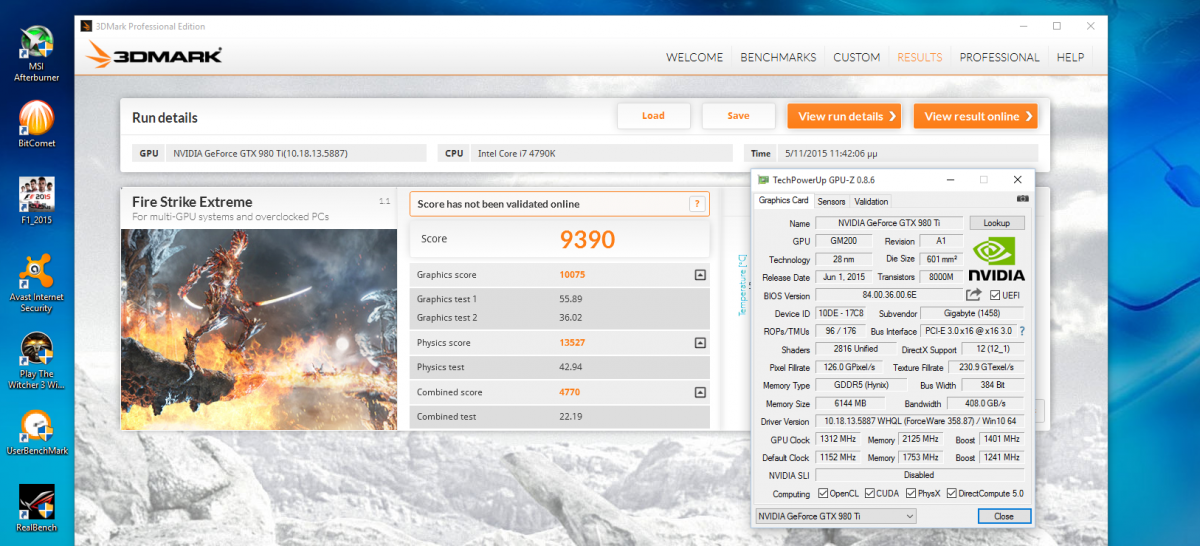Click Bus Interface question mark in GPU-Z

pyautogui.click(x=1022, y=331)
